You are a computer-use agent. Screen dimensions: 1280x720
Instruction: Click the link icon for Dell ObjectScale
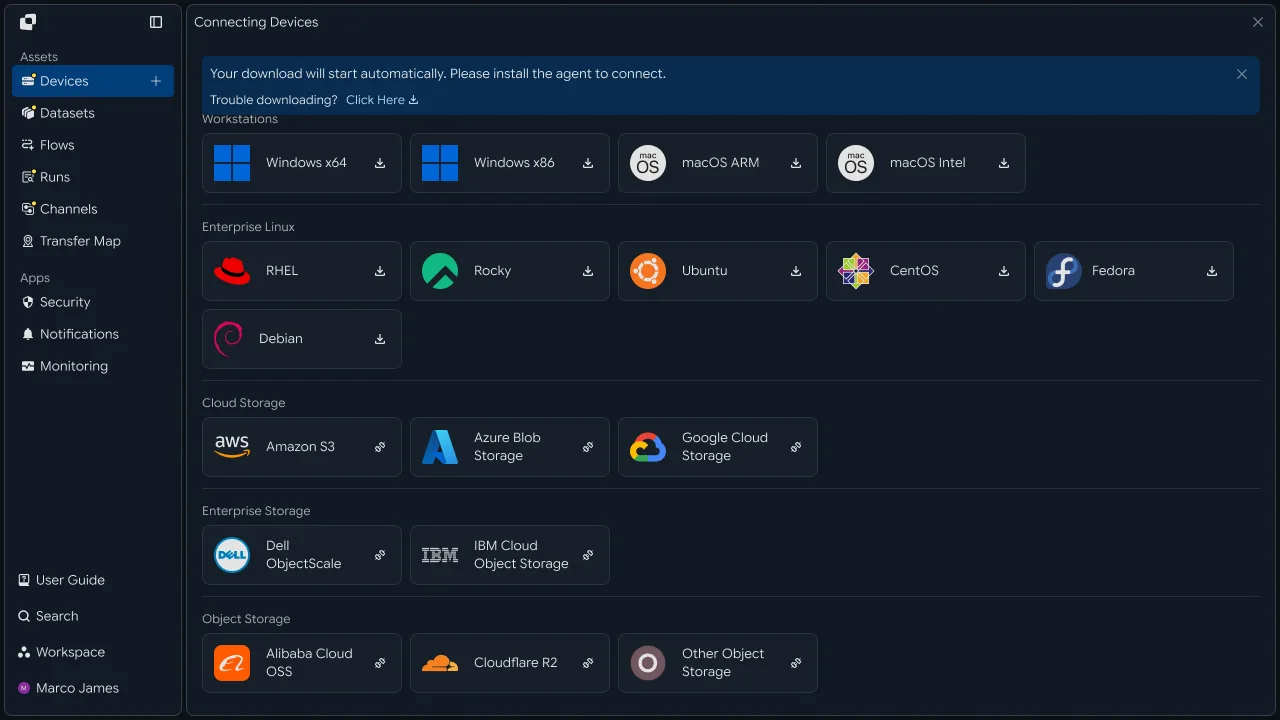click(380, 555)
